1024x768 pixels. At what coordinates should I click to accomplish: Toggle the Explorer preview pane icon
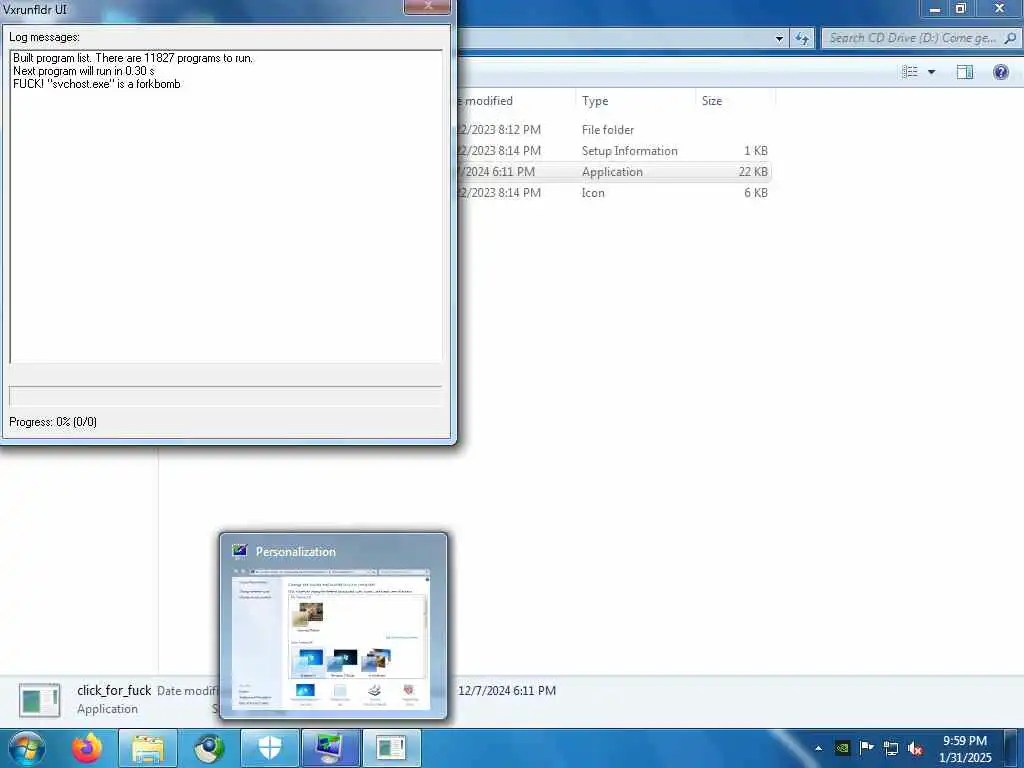coord(965,72)
